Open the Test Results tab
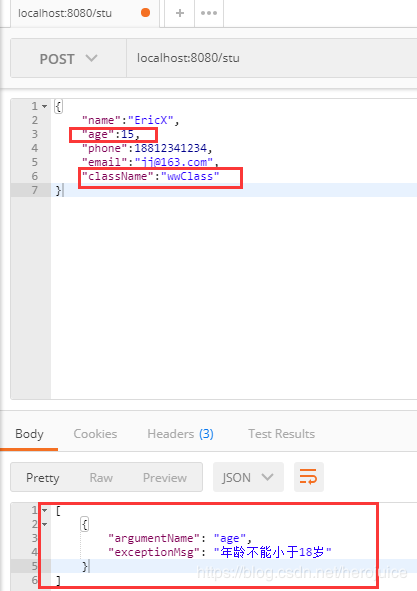This screenshot has height=591, width=417. [x=281, y=434]
